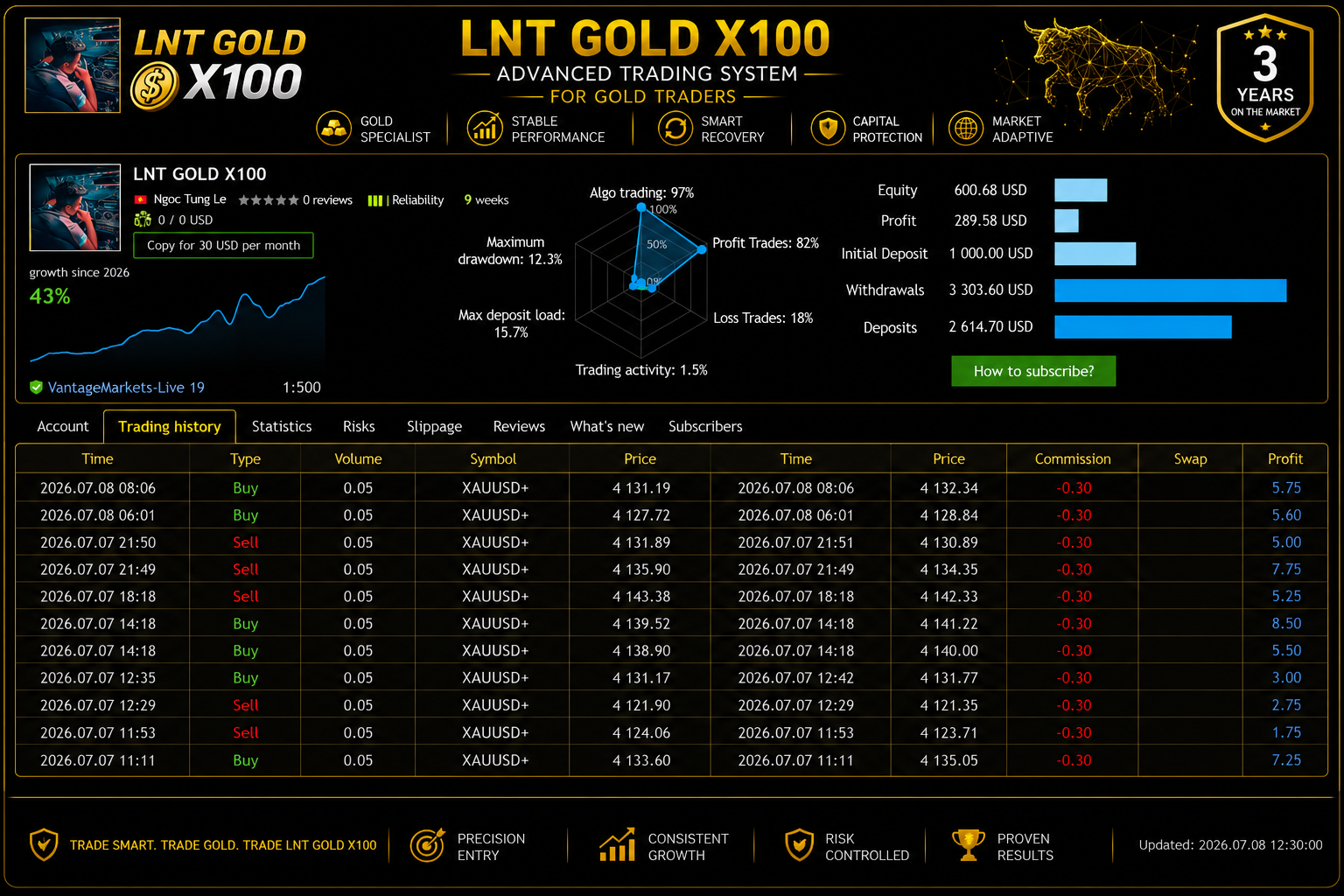Click the green verified shield near VantageMarkets
The width and height of the screenshot is (1344, 896).
[x=36, y=387]
